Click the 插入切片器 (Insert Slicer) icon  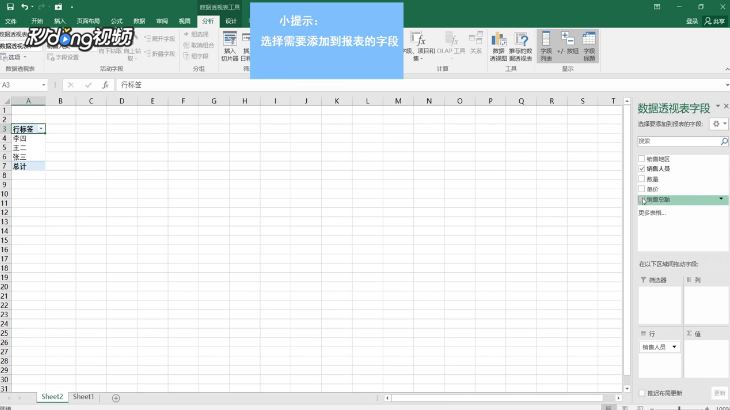click(x=230, y=46)
